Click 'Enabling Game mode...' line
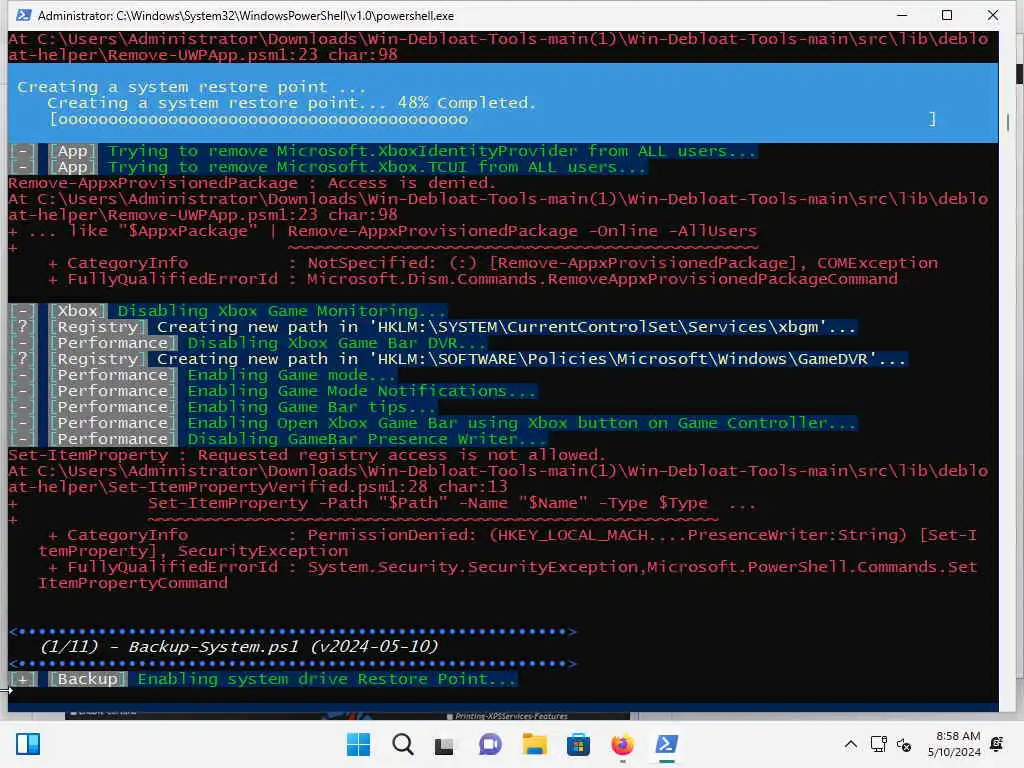1024x768 pixels. 292,375
